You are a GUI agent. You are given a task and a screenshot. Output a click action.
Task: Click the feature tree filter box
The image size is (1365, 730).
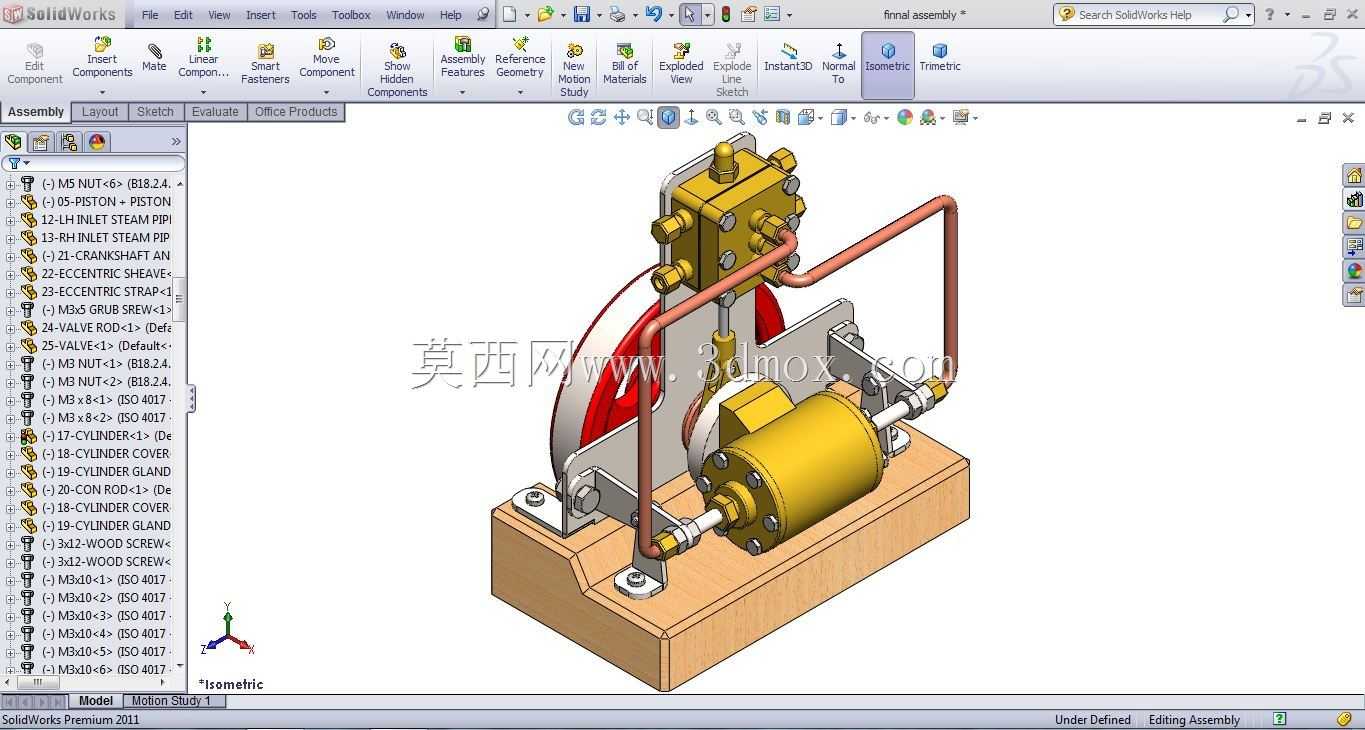click(x=93, y=163)
